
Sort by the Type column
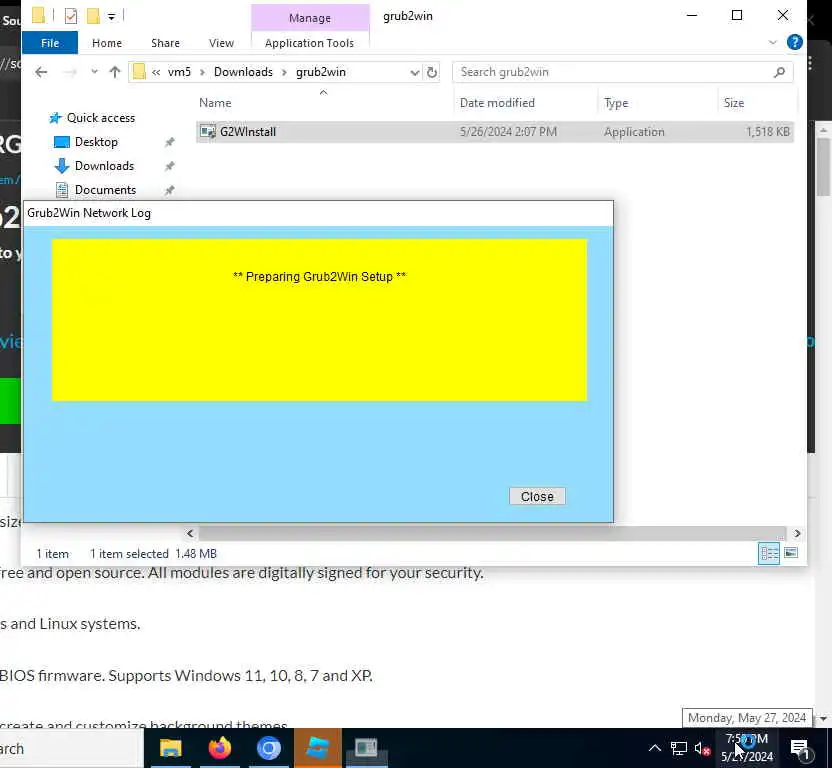tap(616, 103)
